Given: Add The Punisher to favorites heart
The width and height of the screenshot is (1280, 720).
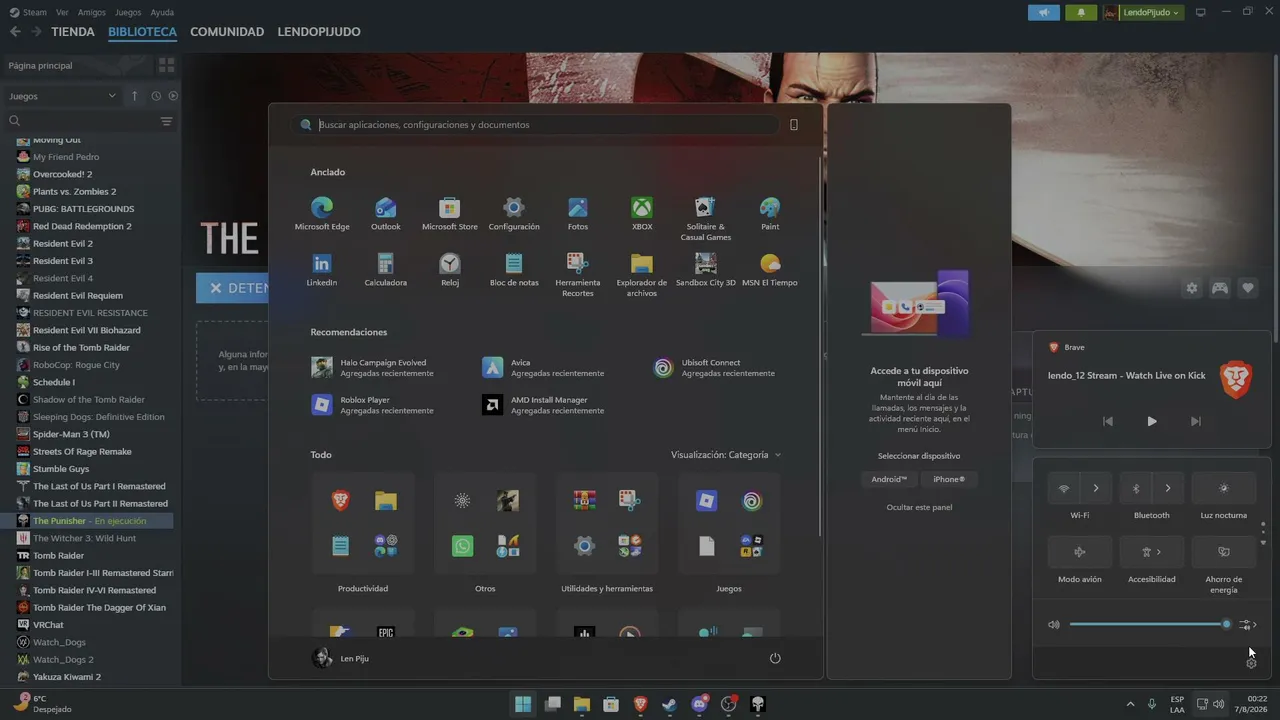Looking at the screenshot, I should (x=1248, y=288).
